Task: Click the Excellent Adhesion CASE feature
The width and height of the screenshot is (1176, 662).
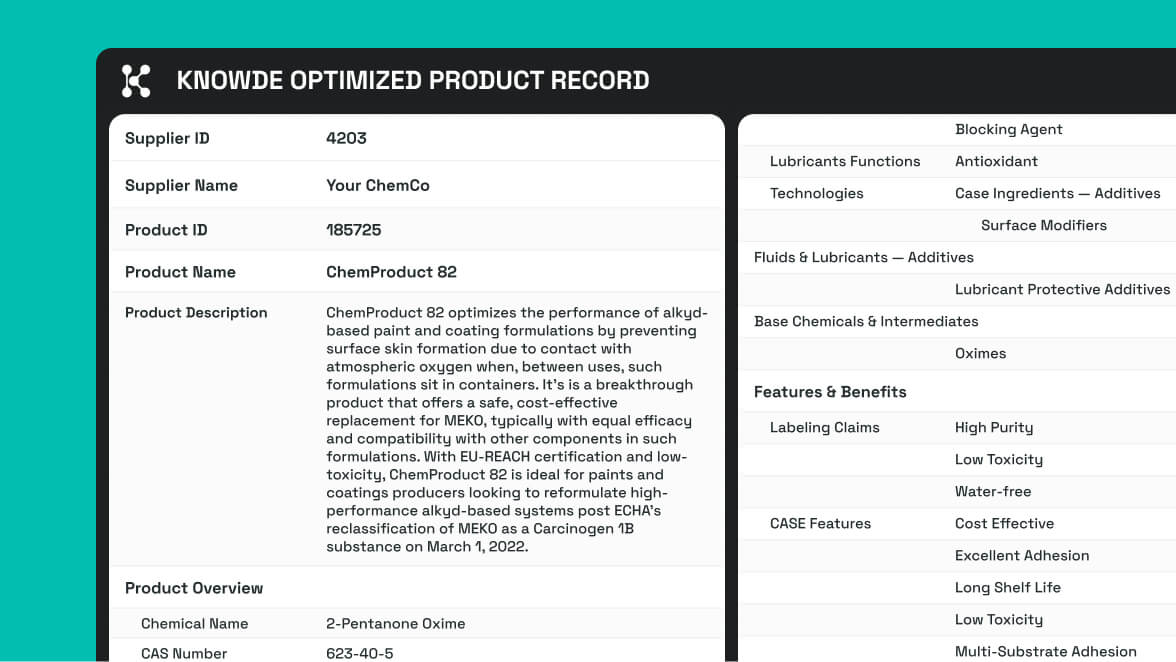Action: click(1021, 555)
